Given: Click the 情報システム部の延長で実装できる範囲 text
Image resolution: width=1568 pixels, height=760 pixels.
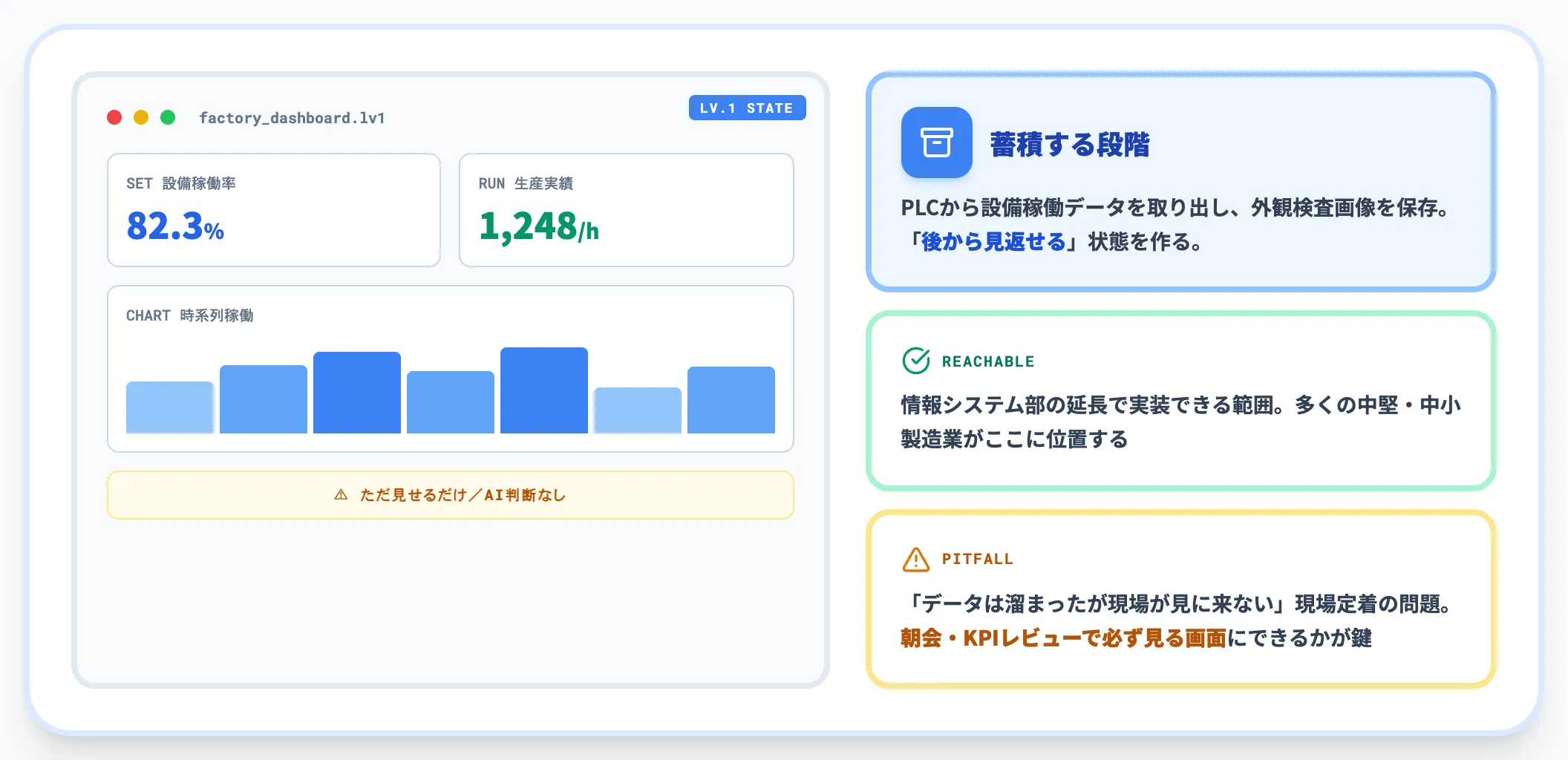Looking at the screenshot, I should click(x=1087, y=404).
